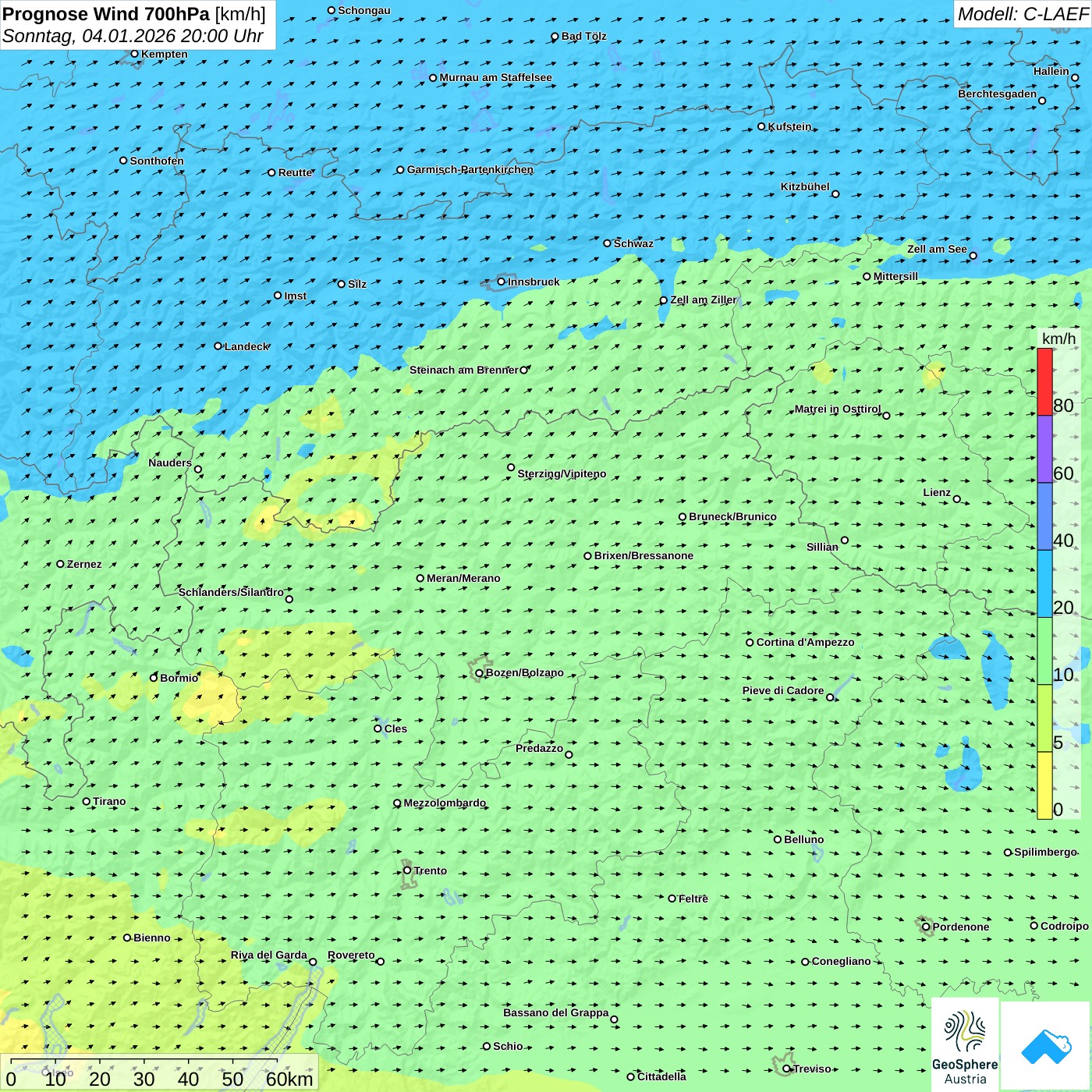Click the Innsbruck city marker

click(502, 282)
